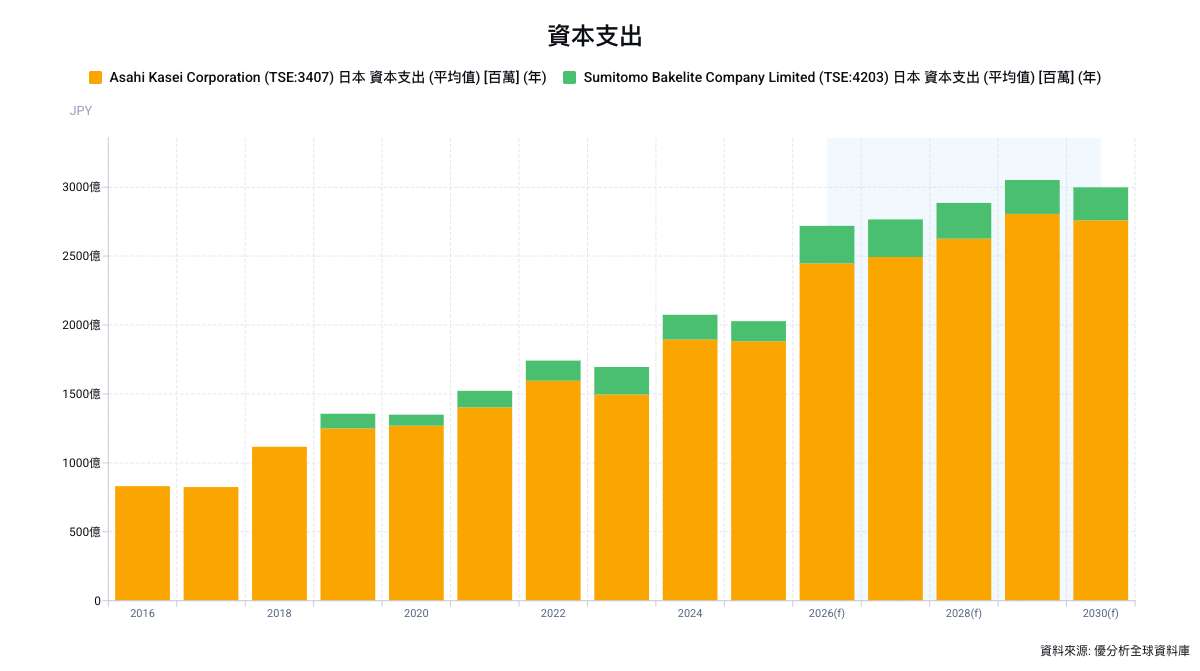Select the orange bar for 2024
1200x671 pixels.
690,470
